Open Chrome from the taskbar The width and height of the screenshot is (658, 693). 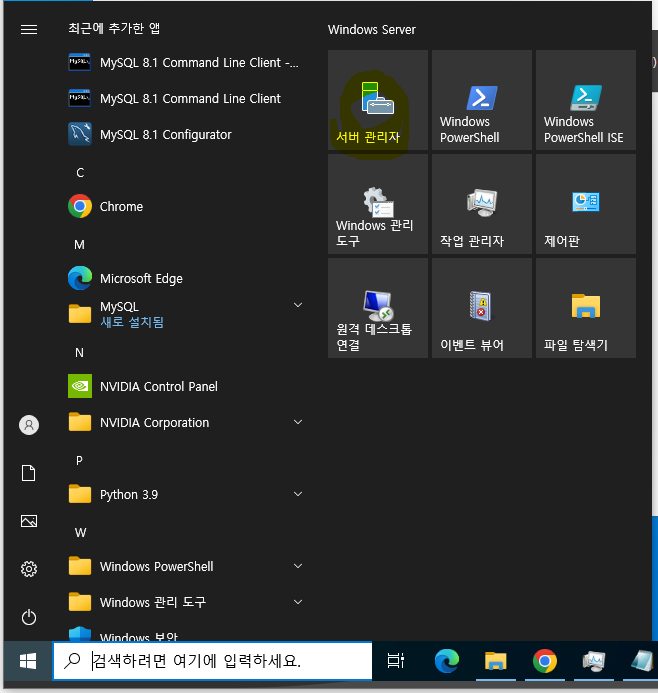pos(545,661)
